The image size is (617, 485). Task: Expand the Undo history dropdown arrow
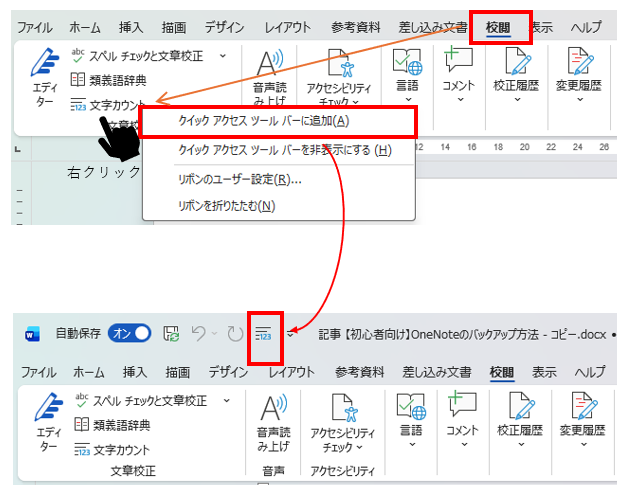[214, 334]
